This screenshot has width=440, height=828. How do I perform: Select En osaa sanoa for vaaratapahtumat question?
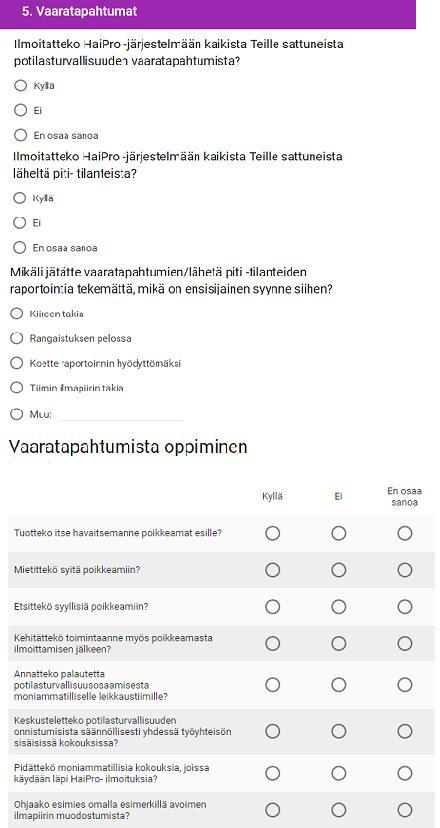(x=21, y=135)
